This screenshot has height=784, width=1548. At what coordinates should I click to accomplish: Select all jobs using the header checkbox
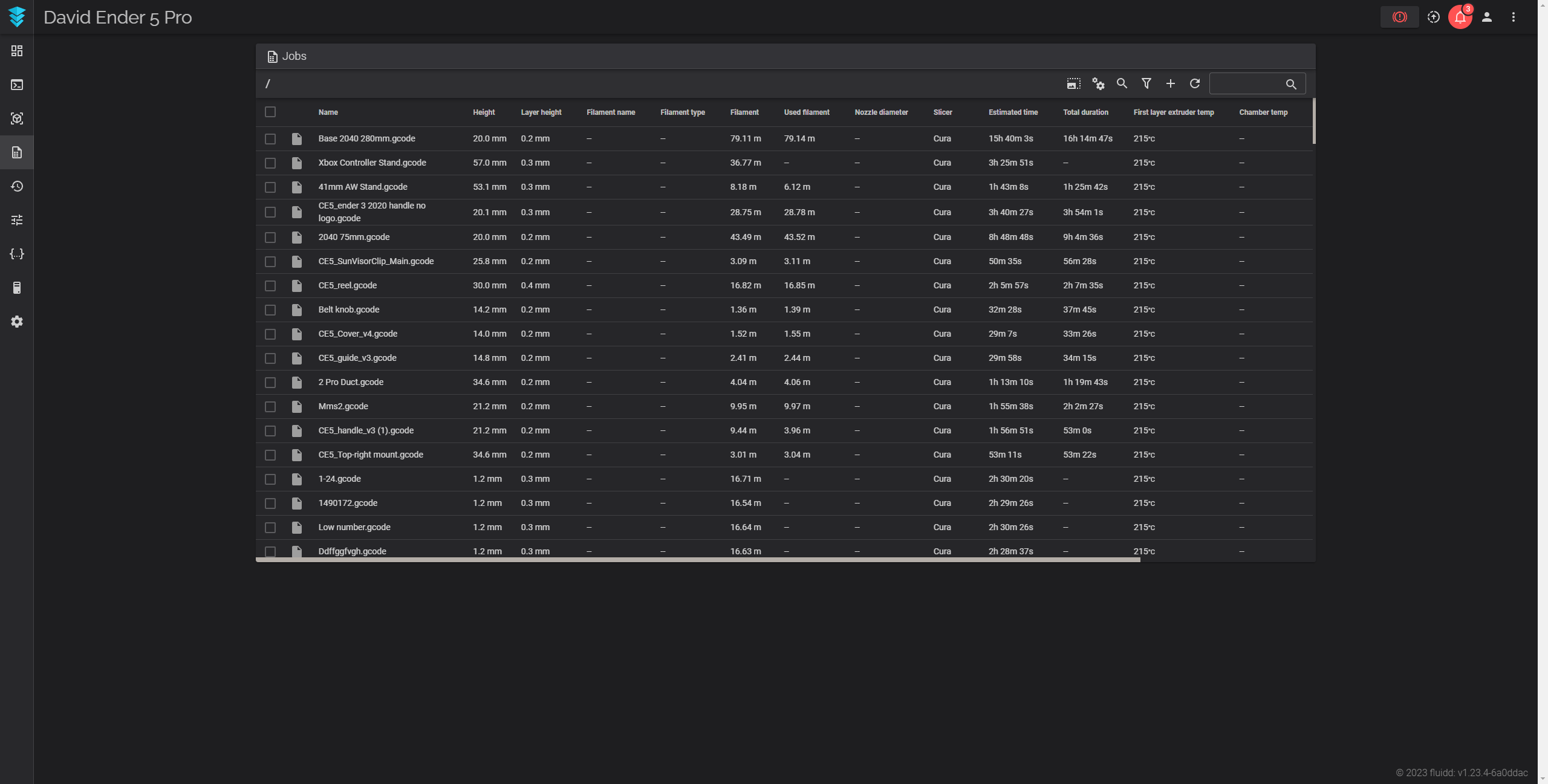(270, 112)
